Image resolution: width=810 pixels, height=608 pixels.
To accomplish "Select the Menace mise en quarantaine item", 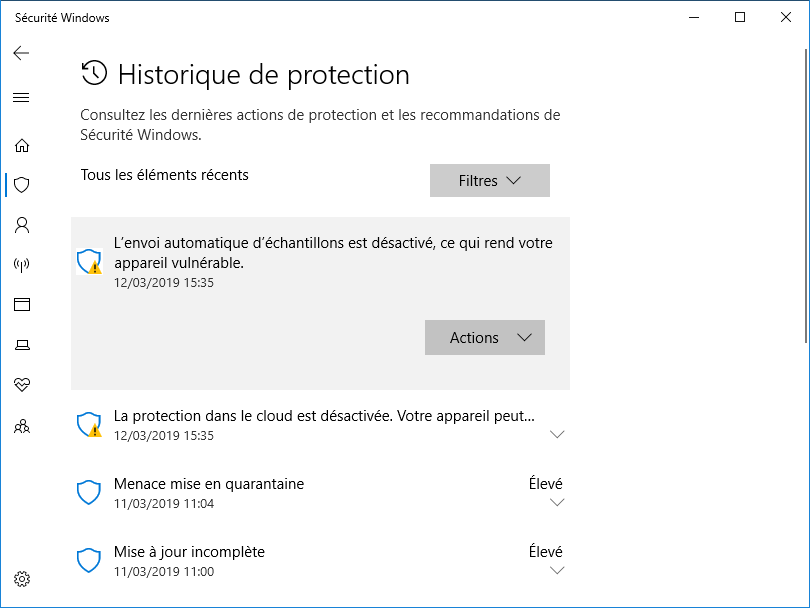I will [x=320, y=493].
